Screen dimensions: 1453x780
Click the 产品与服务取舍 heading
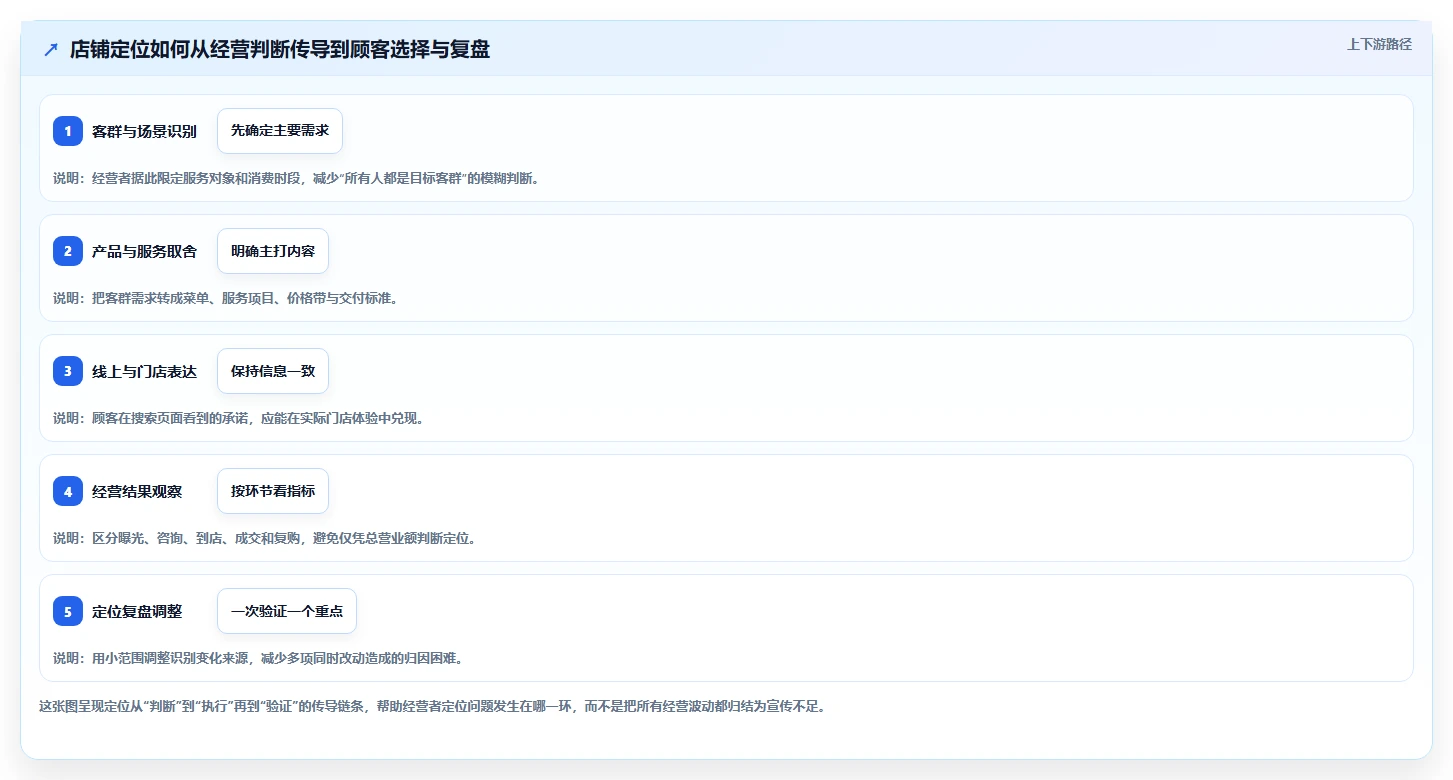point(144,251)
